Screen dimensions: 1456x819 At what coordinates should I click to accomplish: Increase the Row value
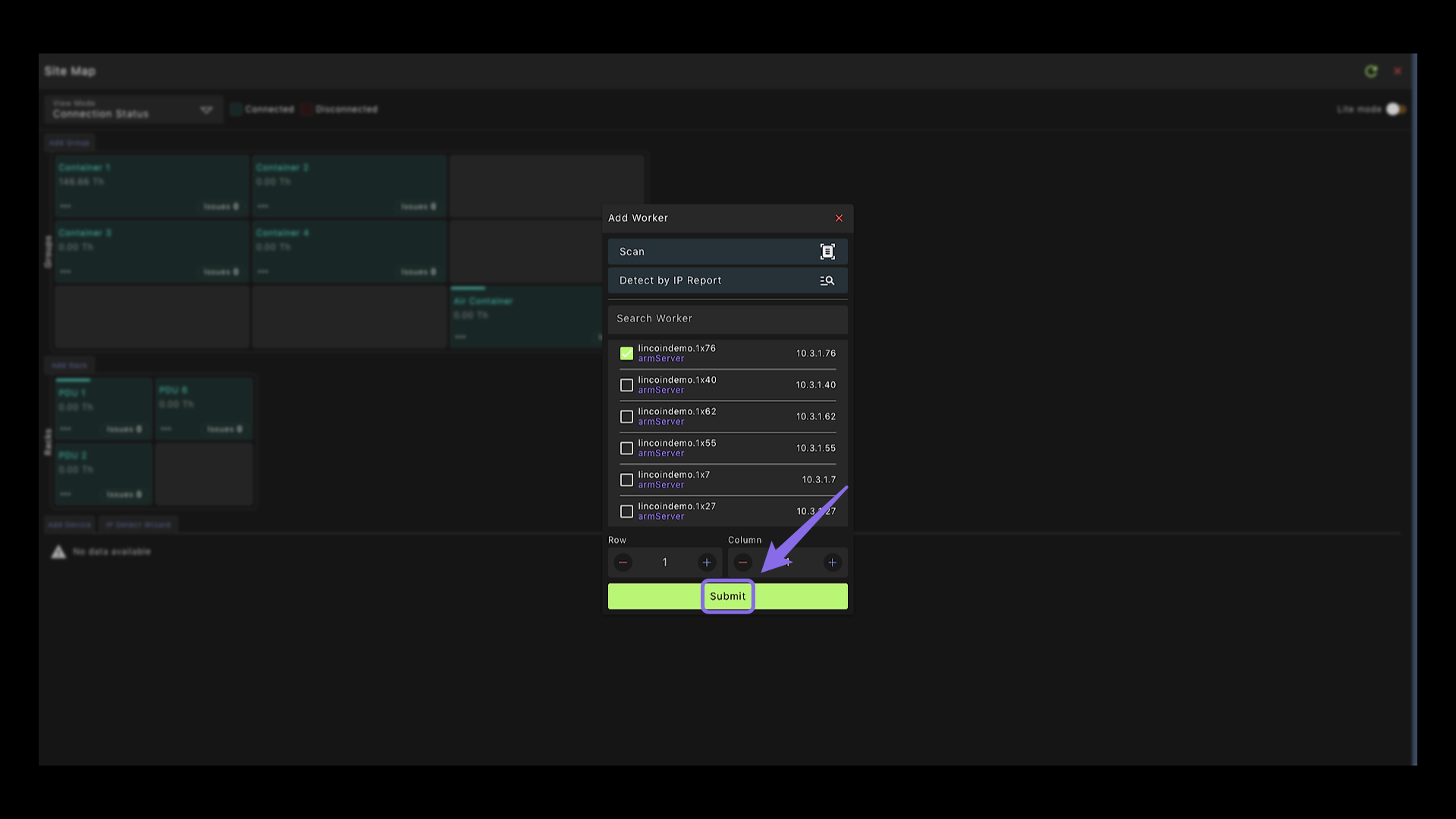coord(707,563)
